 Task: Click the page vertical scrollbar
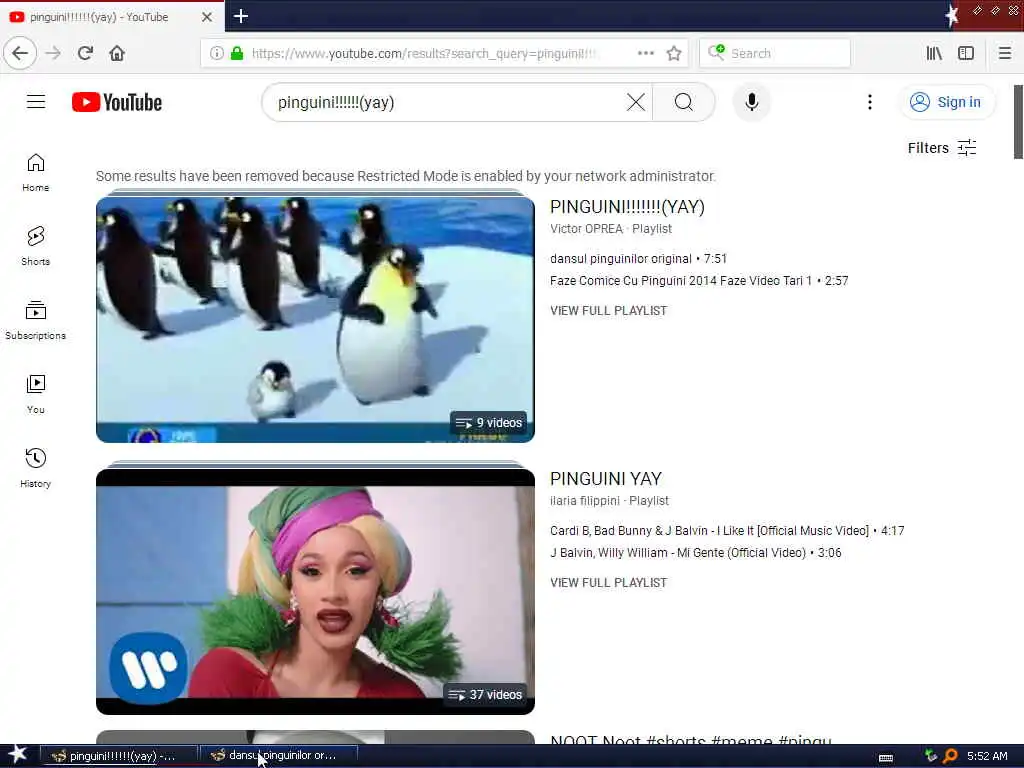1018,122
